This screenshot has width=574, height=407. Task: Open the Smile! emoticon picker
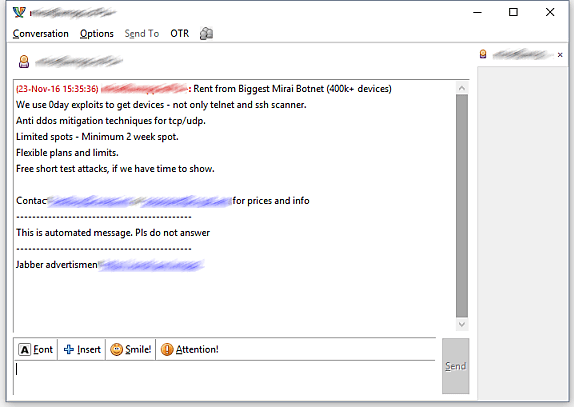point(131,350)
